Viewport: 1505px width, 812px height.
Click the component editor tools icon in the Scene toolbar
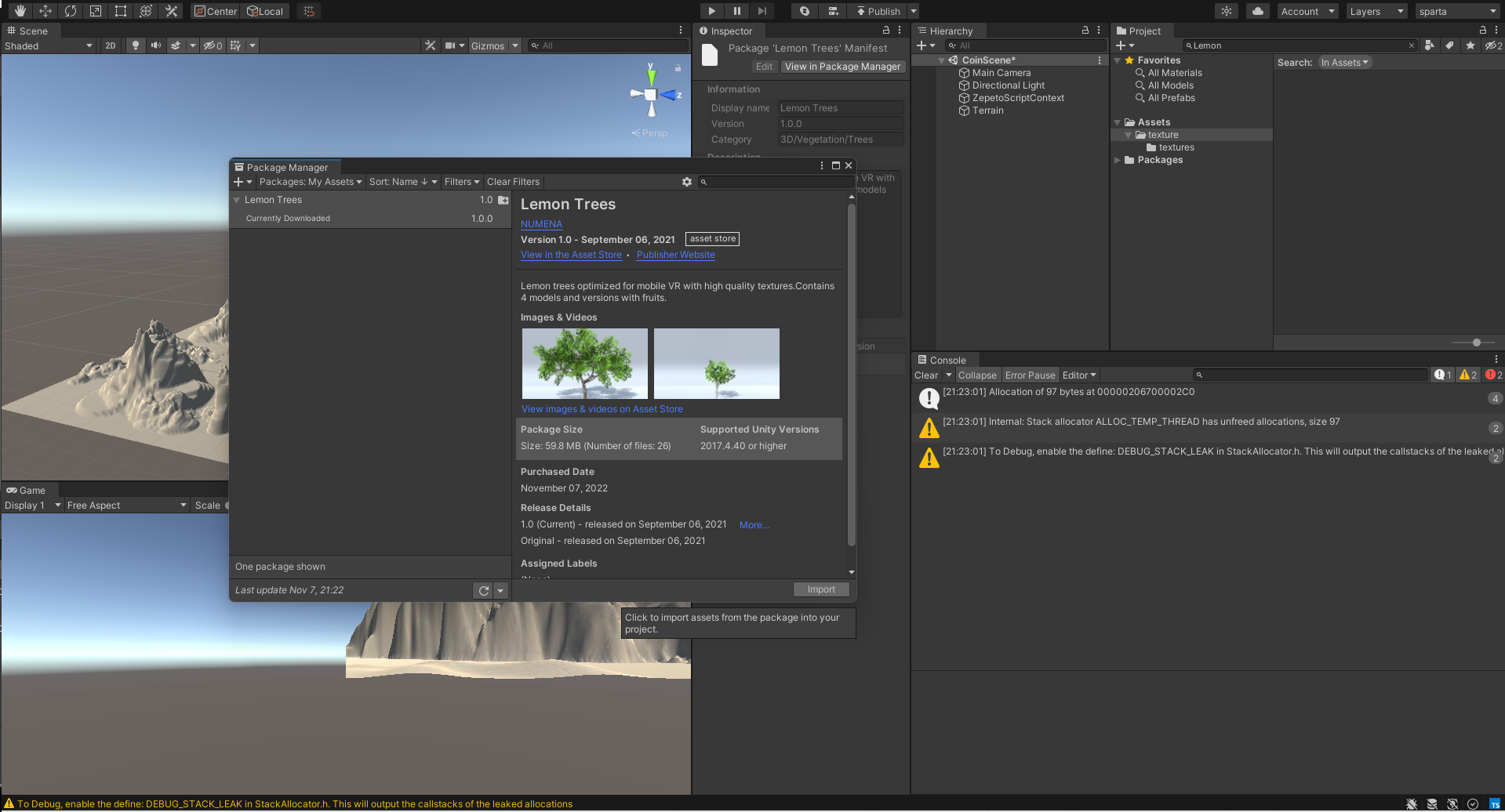[430, 45]
